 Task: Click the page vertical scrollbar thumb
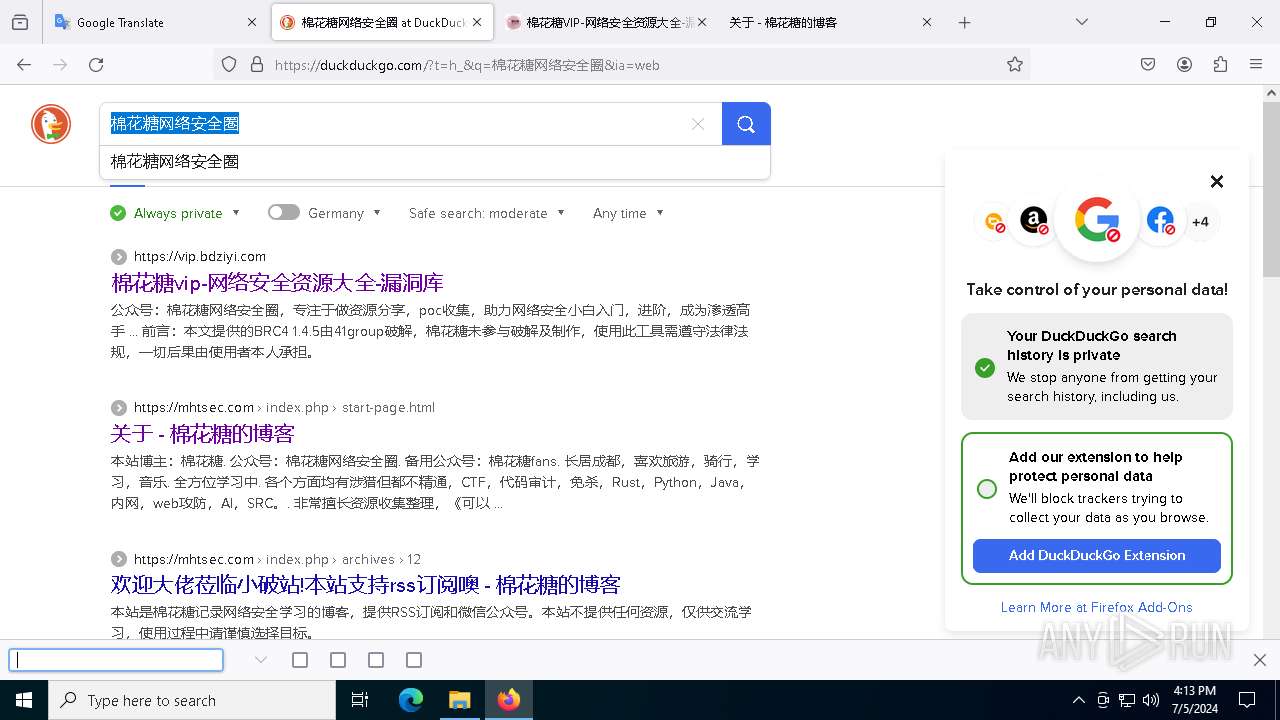1271,188
